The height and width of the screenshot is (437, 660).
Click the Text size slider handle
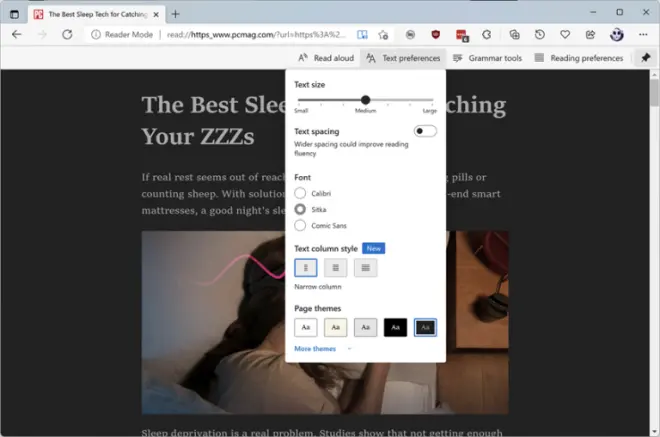pyautogui.click(x=365, y=100)
